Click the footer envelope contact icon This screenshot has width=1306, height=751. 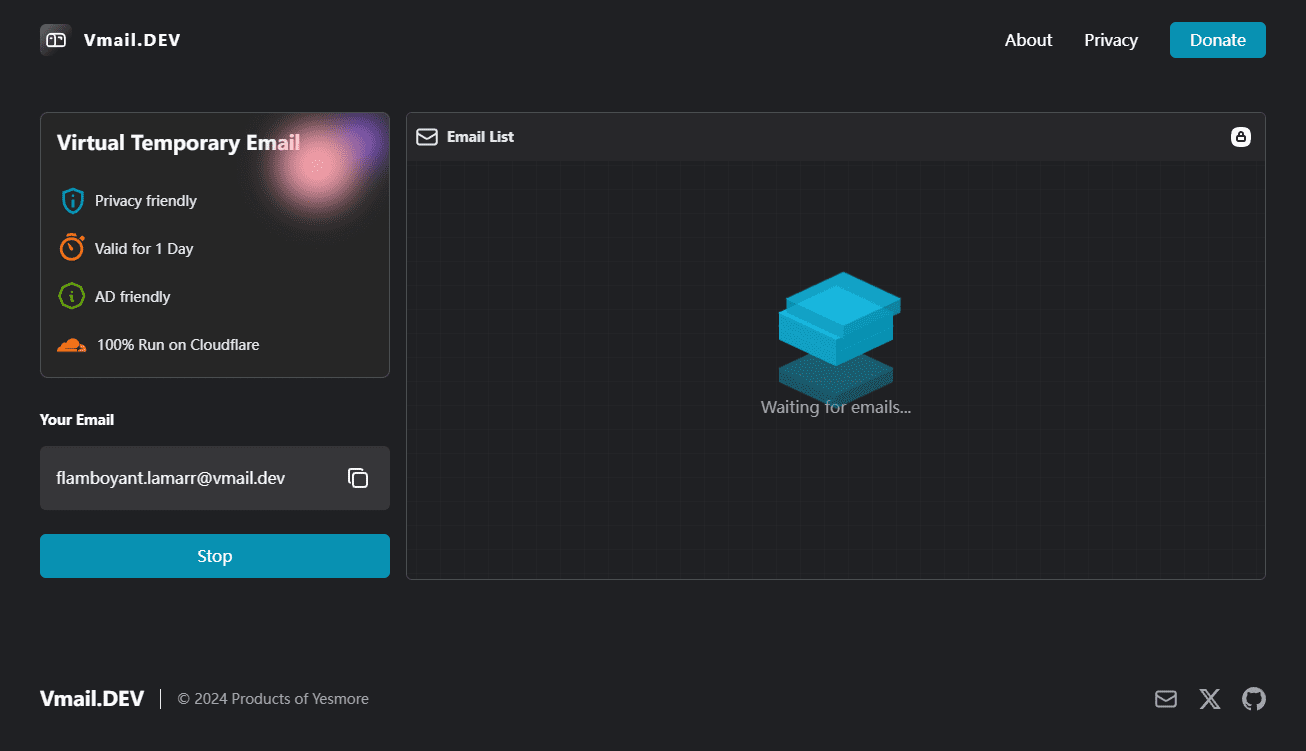1166,699
